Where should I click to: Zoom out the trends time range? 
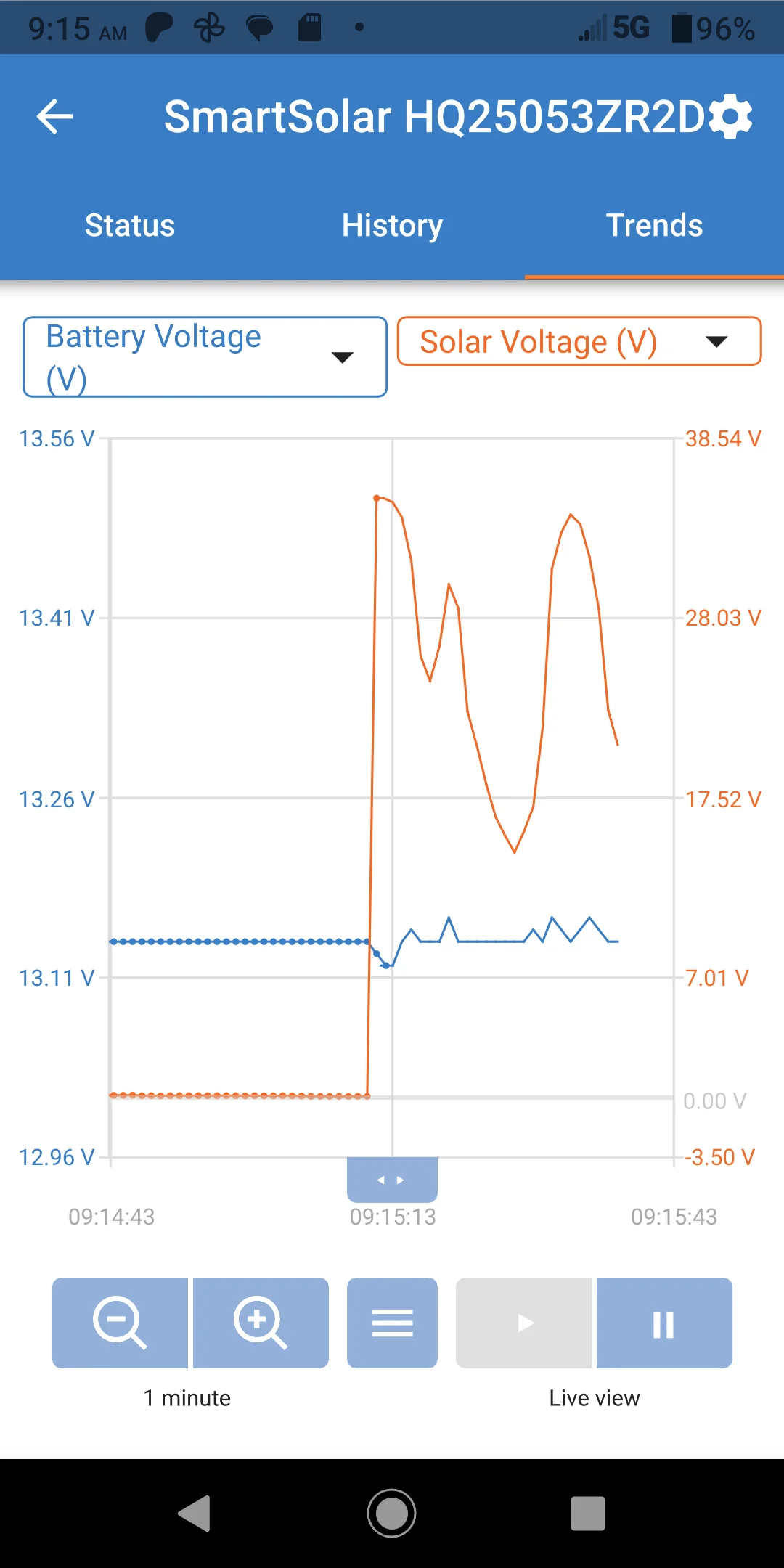pos(120,1323)
